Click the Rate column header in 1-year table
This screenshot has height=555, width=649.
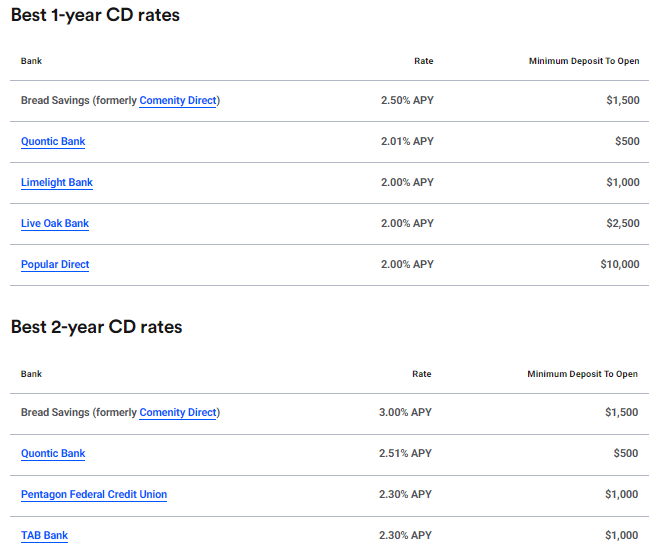pyautogui.click(x=423, y=61)
